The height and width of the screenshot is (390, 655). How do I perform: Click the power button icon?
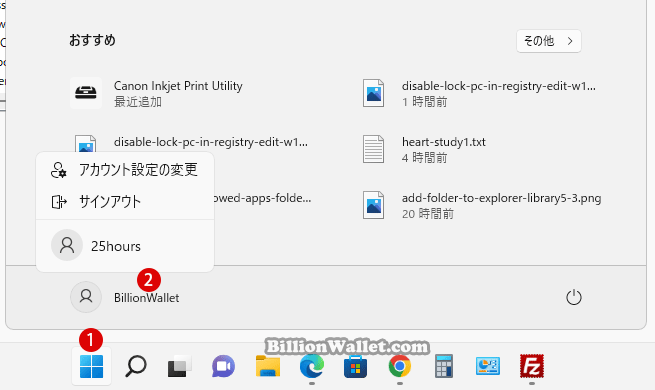pyautogui.click(x=574, y=297)
